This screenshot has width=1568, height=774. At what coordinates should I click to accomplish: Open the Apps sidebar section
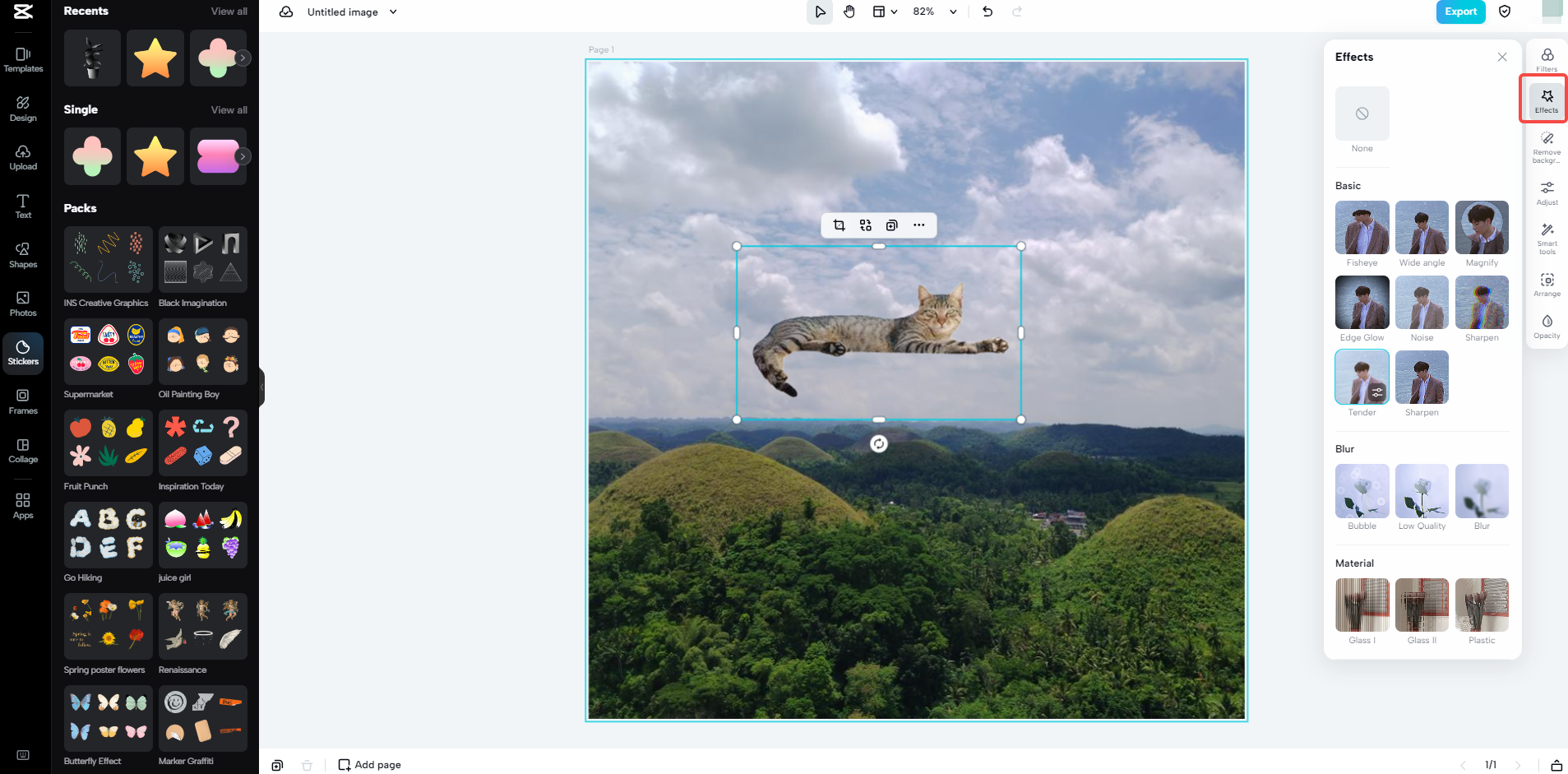pos(23,506)
